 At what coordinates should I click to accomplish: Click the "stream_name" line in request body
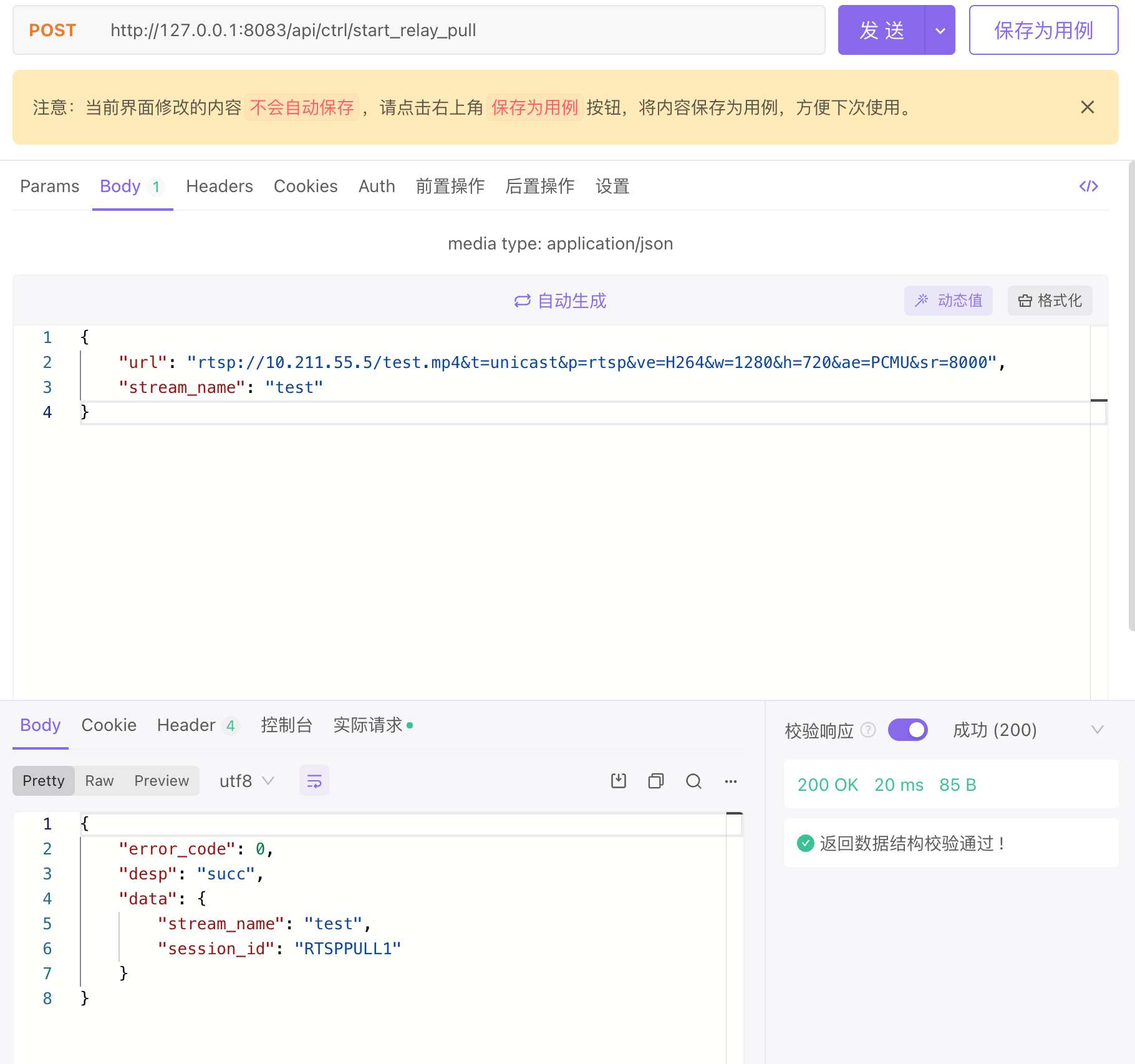click(x=221, y=387)
